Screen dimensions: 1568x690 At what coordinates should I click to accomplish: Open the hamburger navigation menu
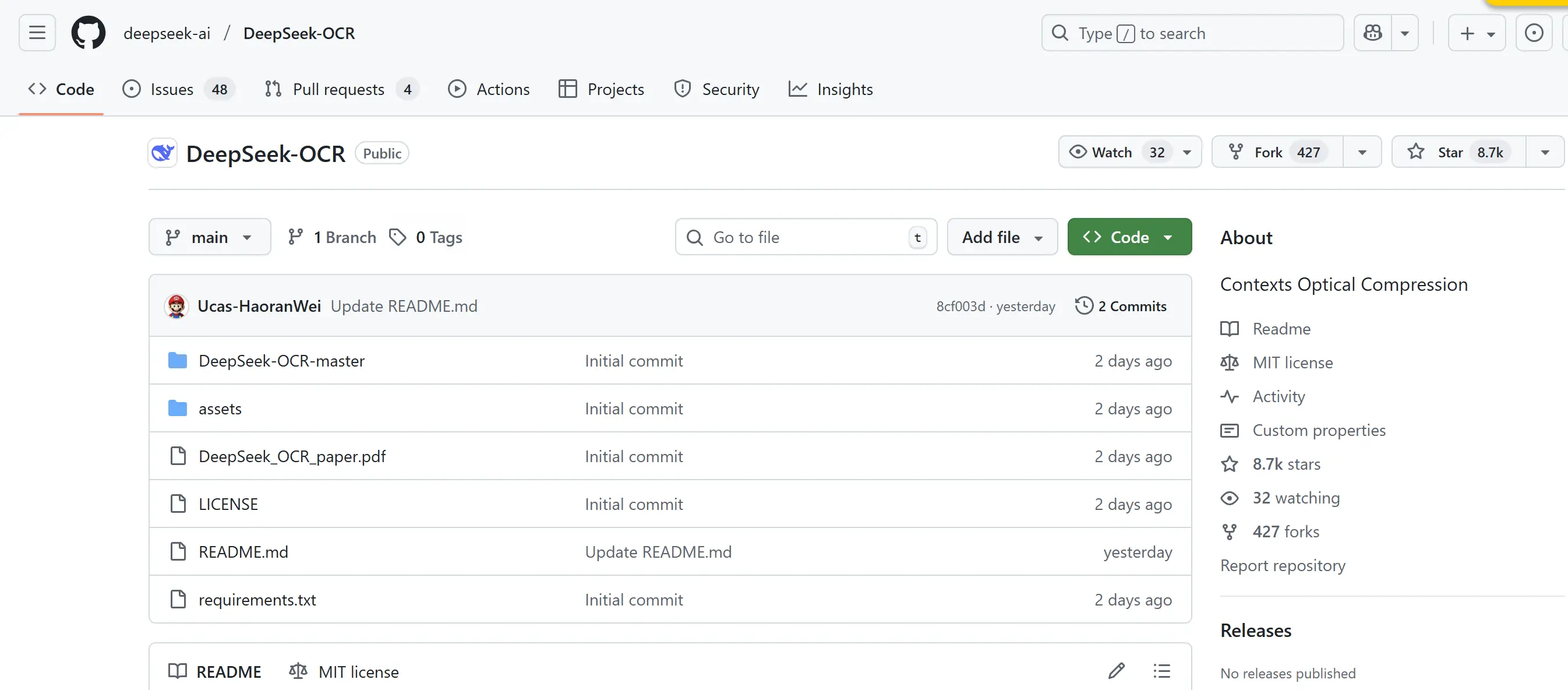tap(37, 33)
